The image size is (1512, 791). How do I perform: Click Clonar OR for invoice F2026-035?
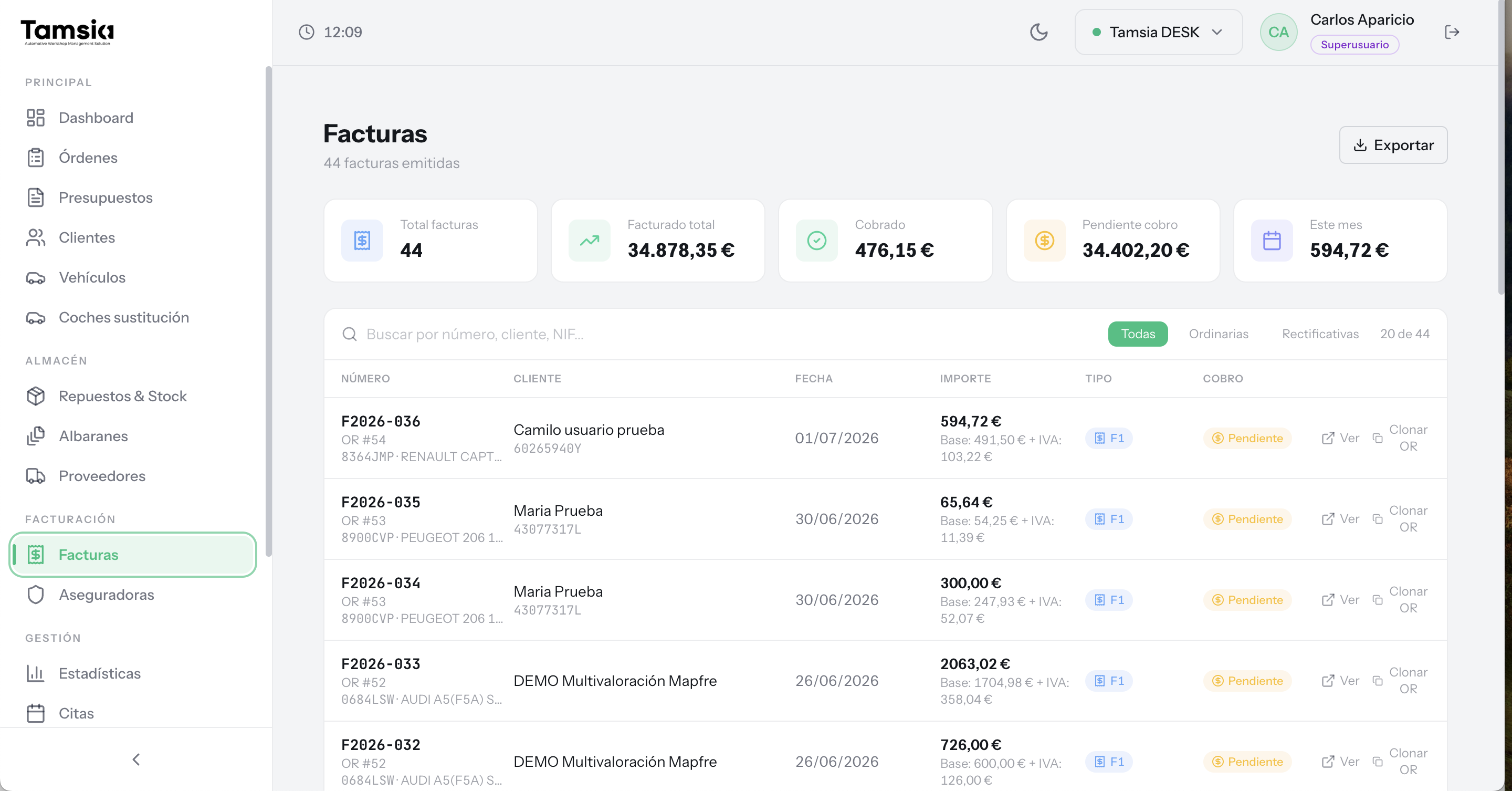1400,519
